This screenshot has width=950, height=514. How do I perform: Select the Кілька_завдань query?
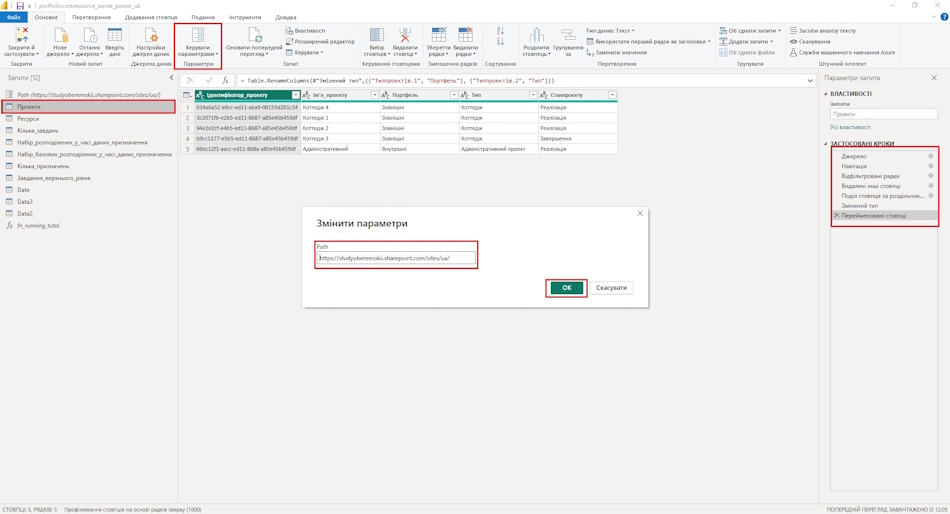[x=89, y=130]
